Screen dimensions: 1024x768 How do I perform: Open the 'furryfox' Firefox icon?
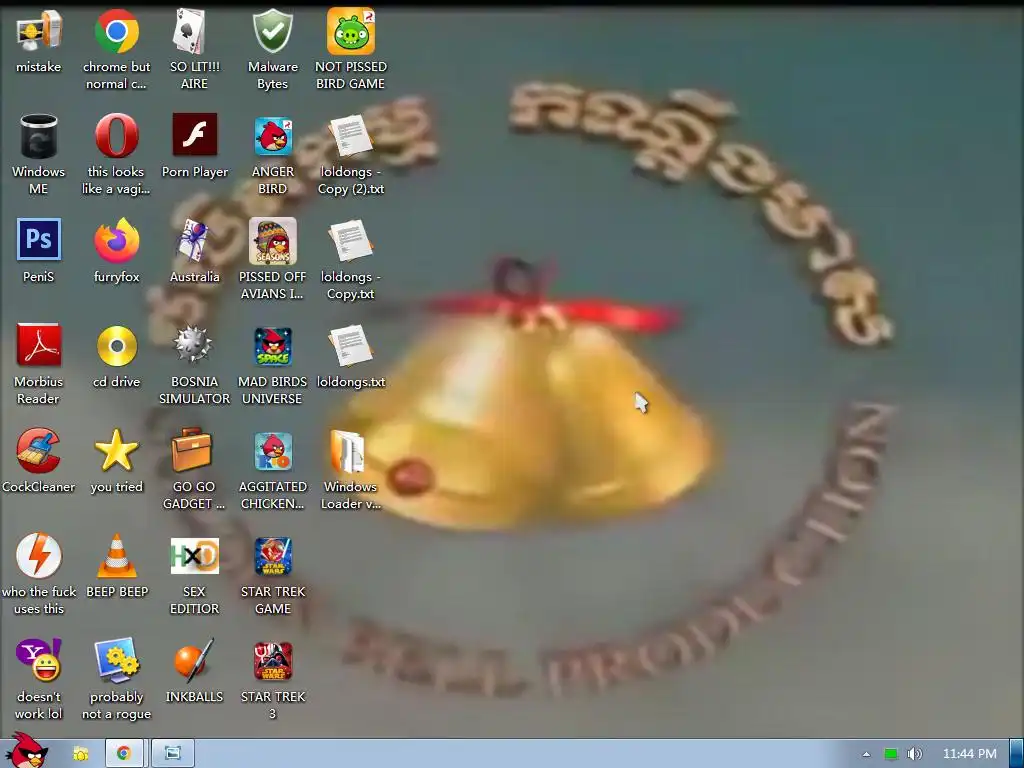click(116, 240)
